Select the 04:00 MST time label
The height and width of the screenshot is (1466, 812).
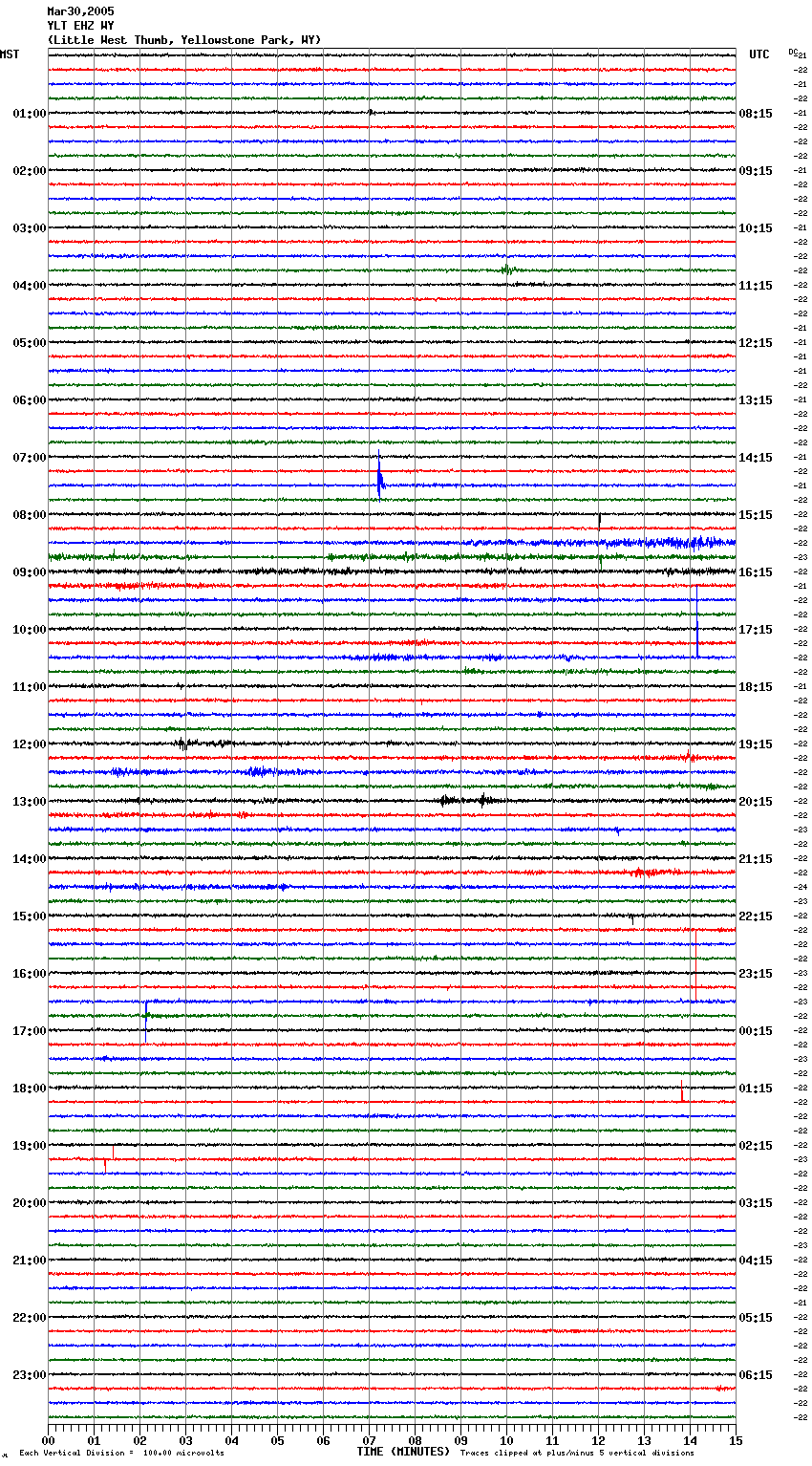click(30, 286)
